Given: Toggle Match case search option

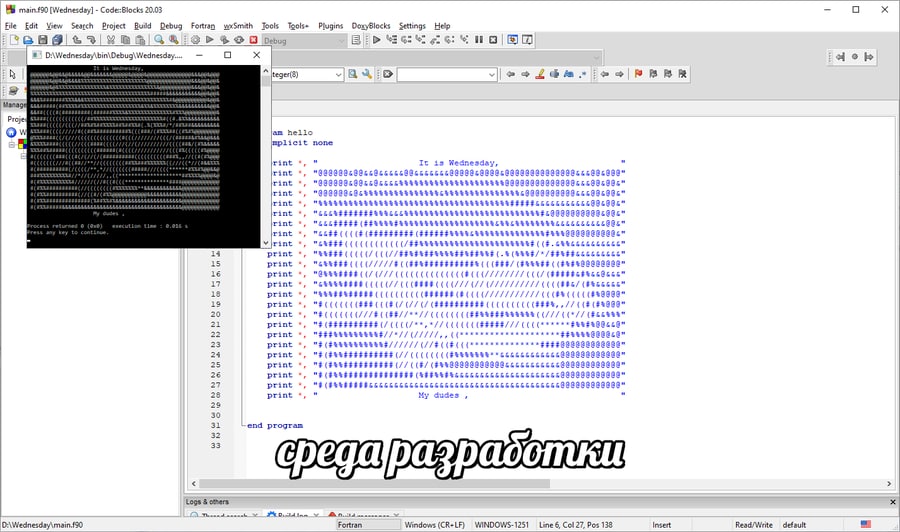Looking at the screenshot, I should click(x=569, y=74).
